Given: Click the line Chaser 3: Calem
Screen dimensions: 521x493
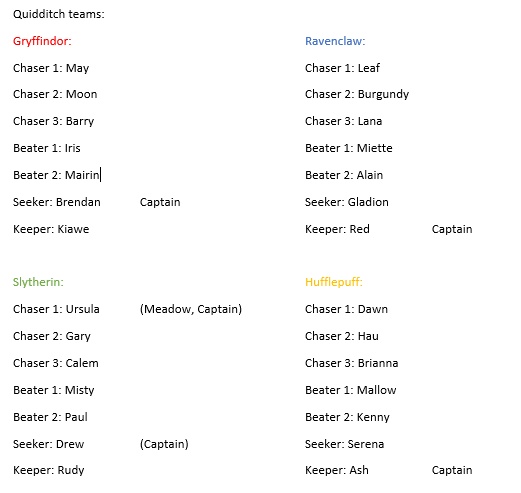Looking at the screenshot, I should coord(56,363).
